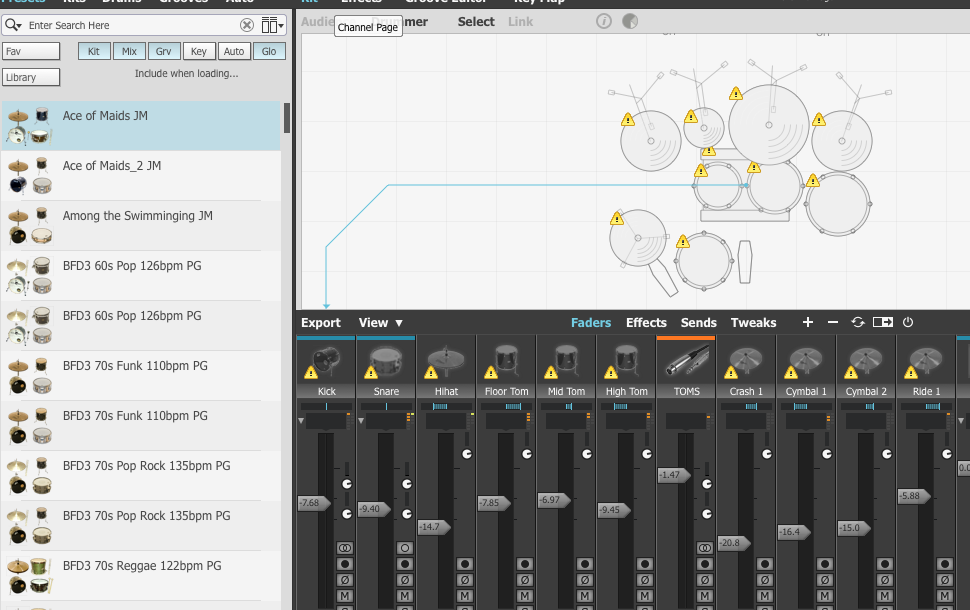This screenshot has height=610, width=970.
Task: Invert phase on the Snare channel
Action: click(x=405, y=580)
